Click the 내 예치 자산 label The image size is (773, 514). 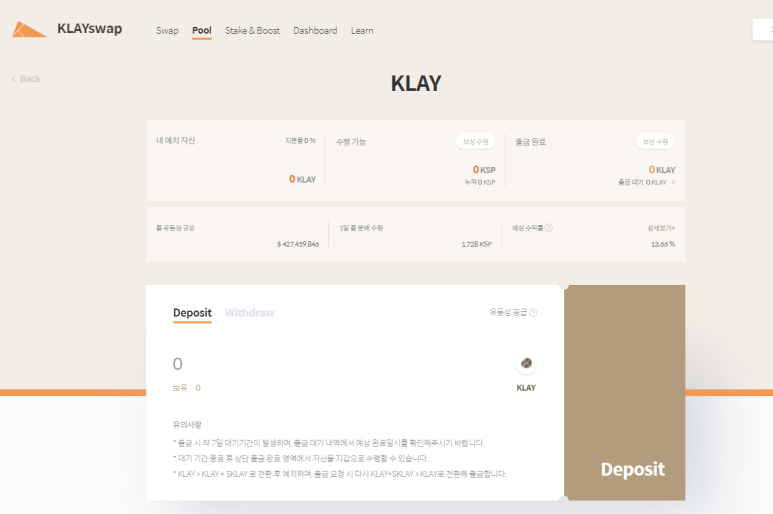pyautogui.click(x=176, y=140)
